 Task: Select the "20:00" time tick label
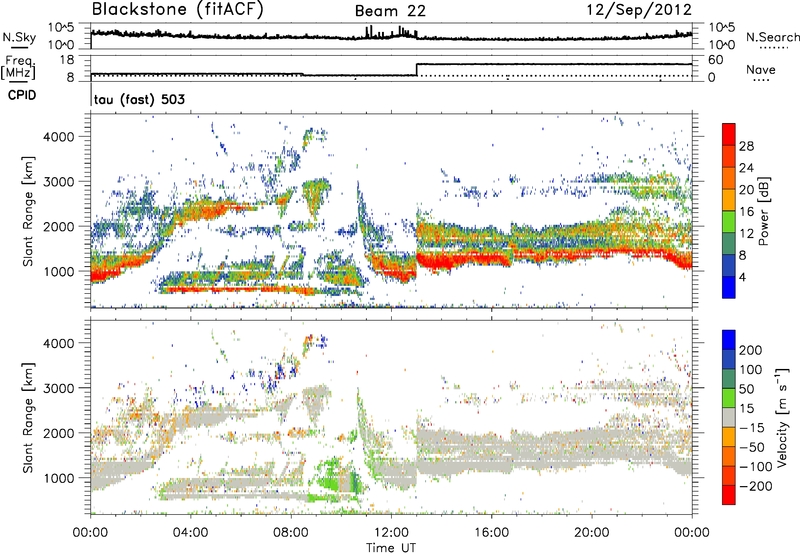(x=592, y=533)
